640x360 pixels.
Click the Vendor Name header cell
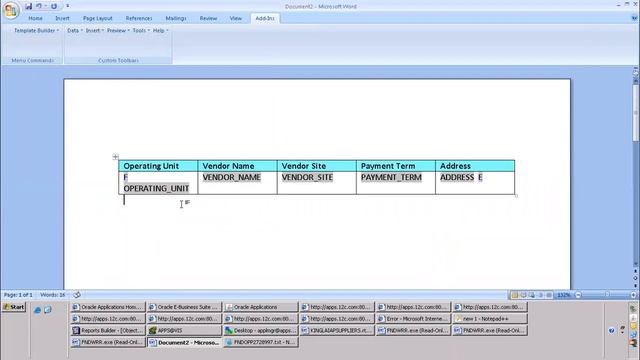click(238, 166)
